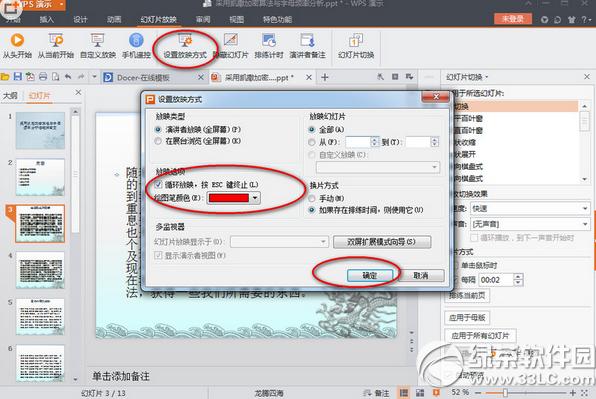Image resolution: width=596 pixels, height=399 pixels.
Task: Add a new document tab with plus
Action: click(325, 78)
